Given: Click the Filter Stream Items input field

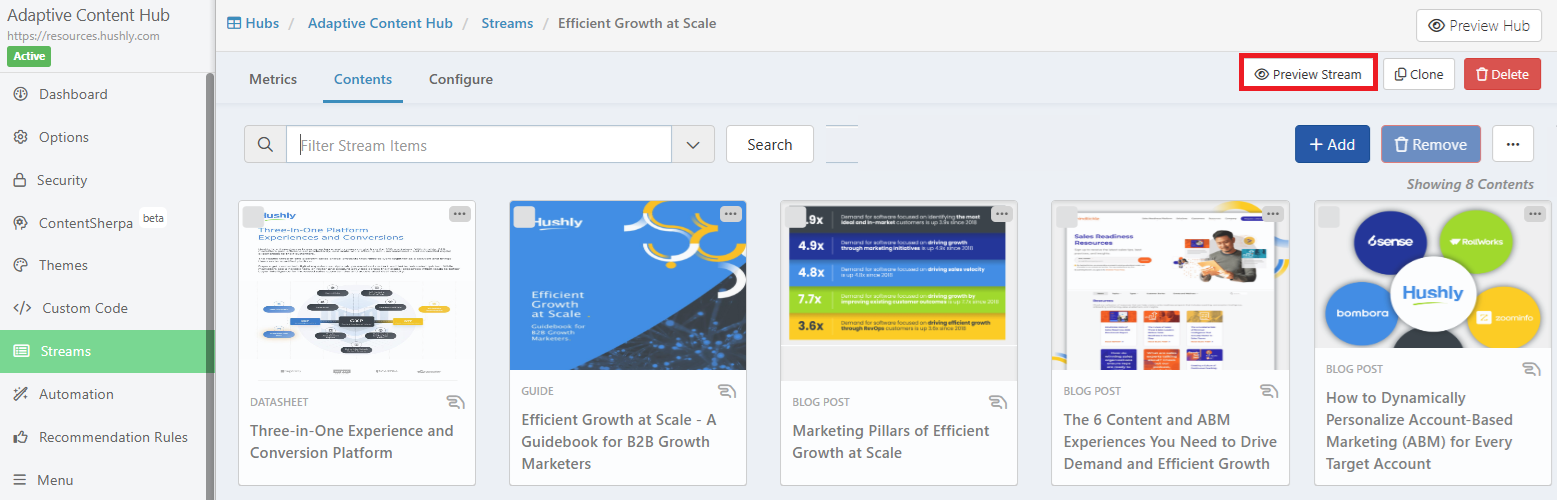Looking at the screenshot, I should pyautogui.click(x=479, y=144).
